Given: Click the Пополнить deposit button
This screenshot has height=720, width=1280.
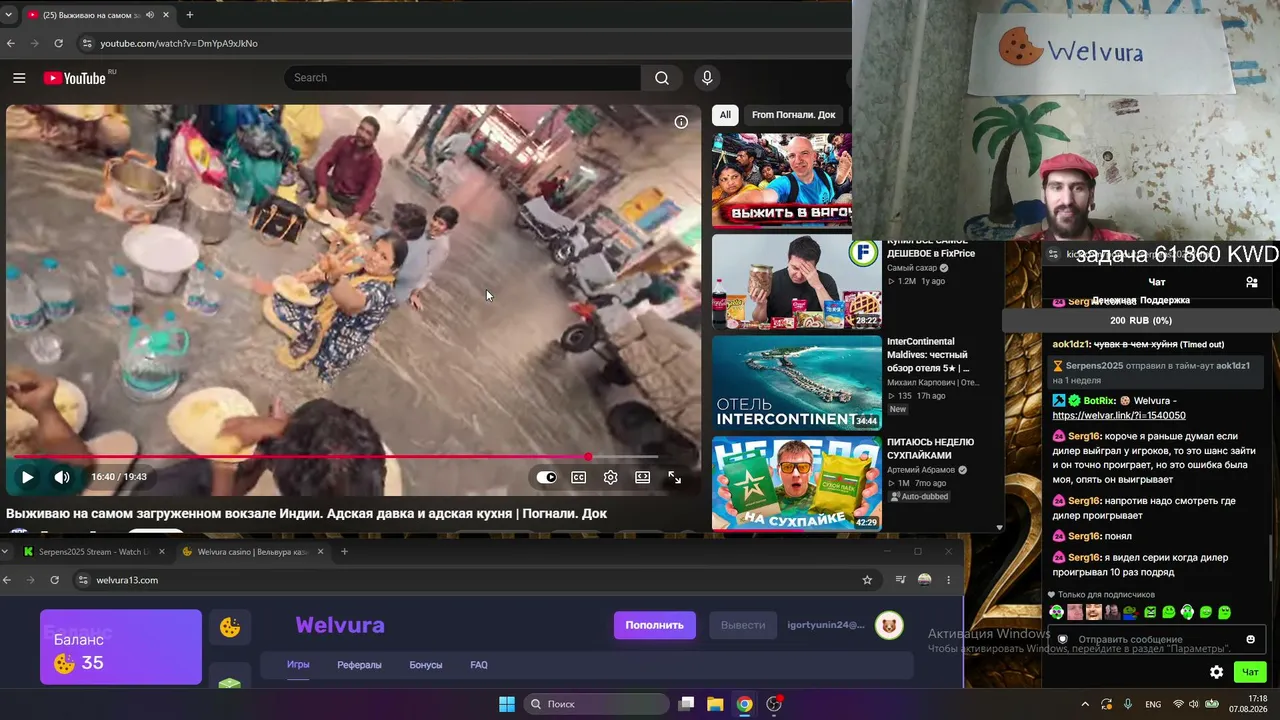Looking at the screenshot, I should pyautogui.click(x=655, y=625).
